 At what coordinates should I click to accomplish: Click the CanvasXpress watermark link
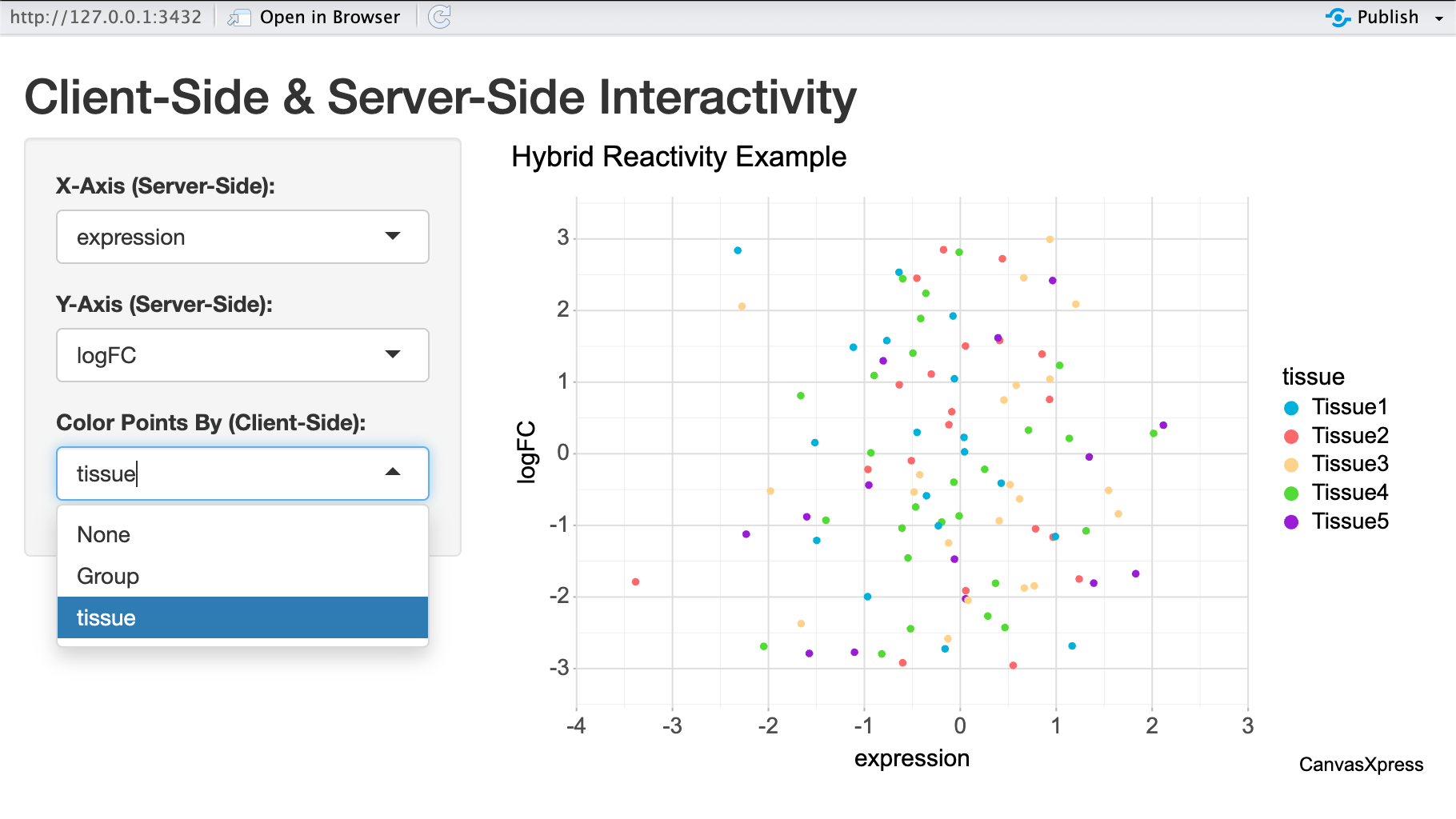pyautogui.click(x=1360, y=765)
